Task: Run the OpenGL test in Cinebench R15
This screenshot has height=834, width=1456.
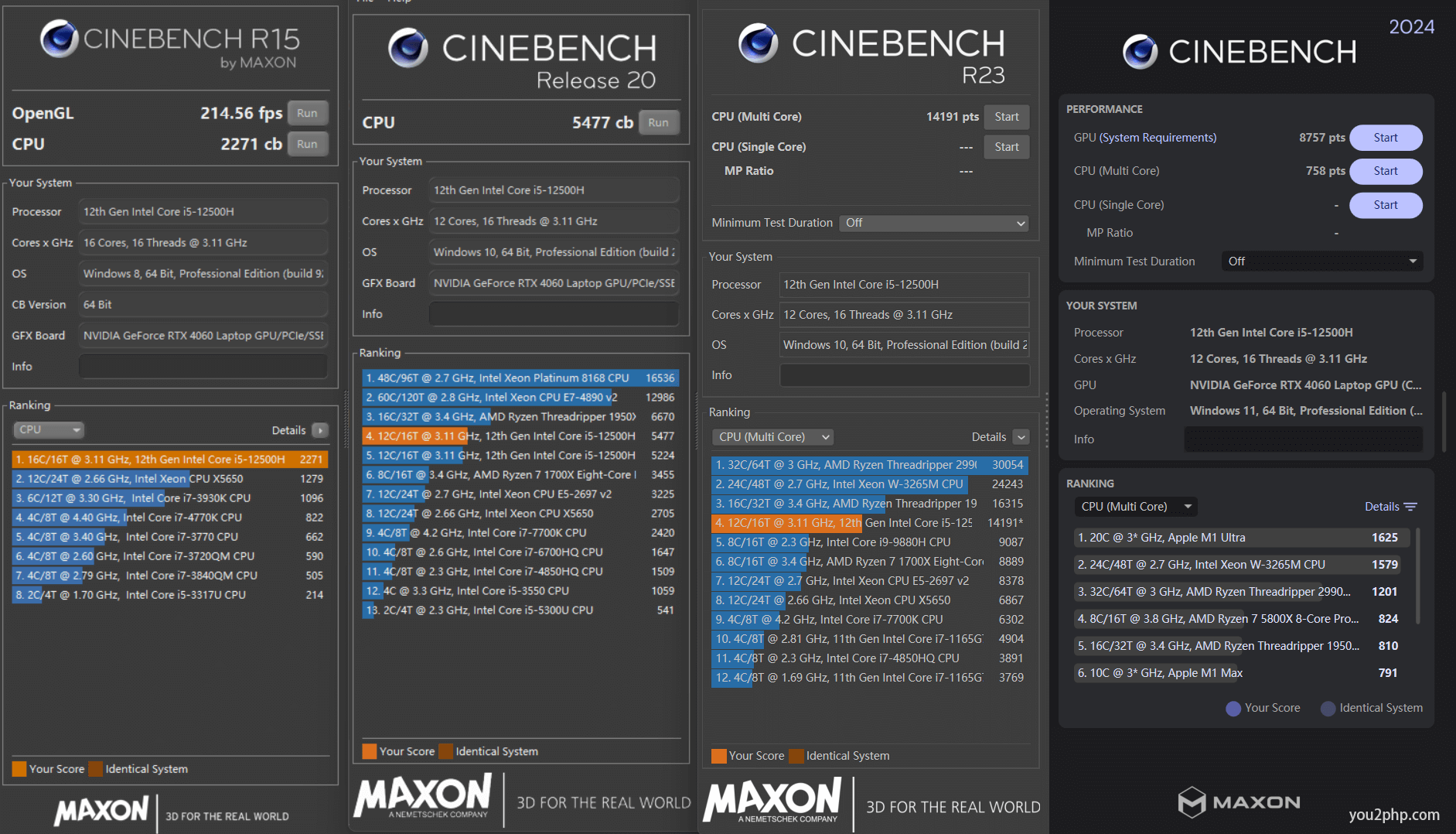Action: pos(307,113)
